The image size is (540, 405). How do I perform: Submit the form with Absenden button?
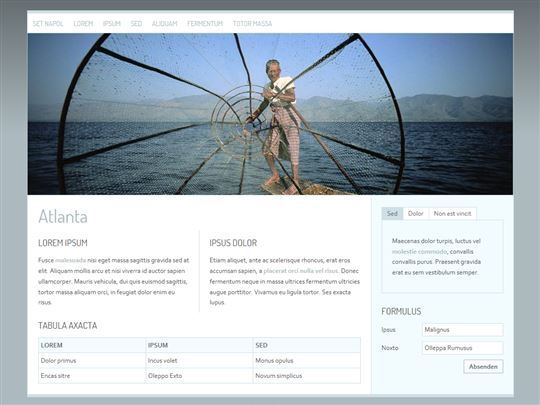[x=483, y=366]
